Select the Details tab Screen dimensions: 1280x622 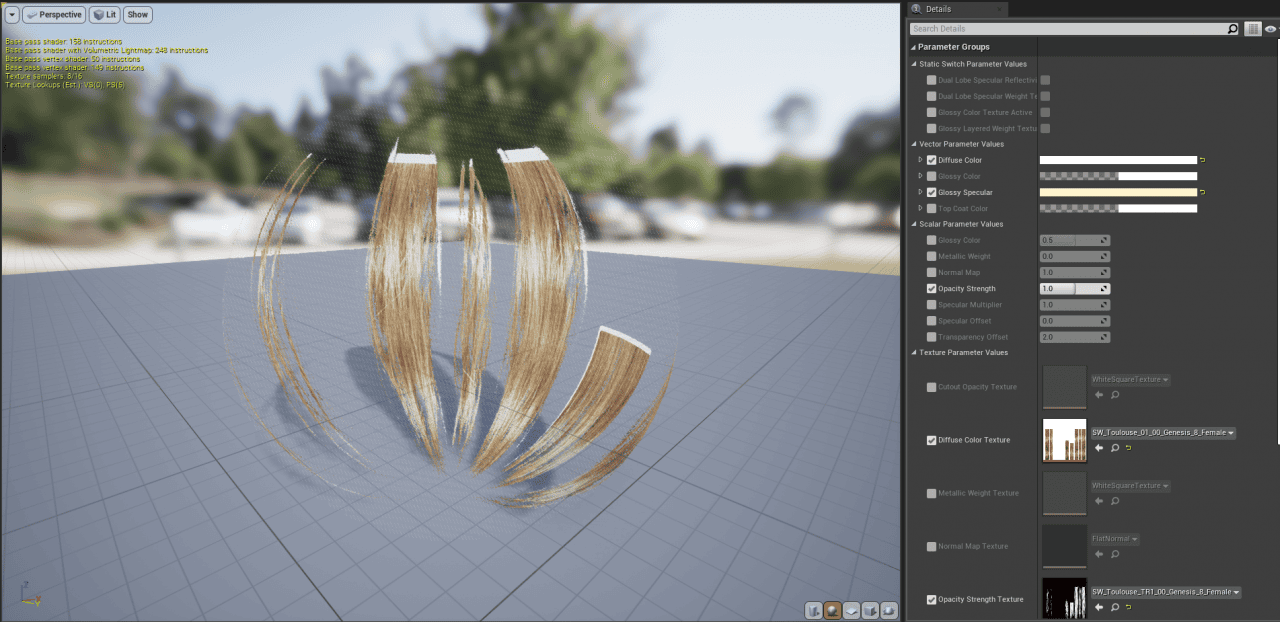[940, 8]
